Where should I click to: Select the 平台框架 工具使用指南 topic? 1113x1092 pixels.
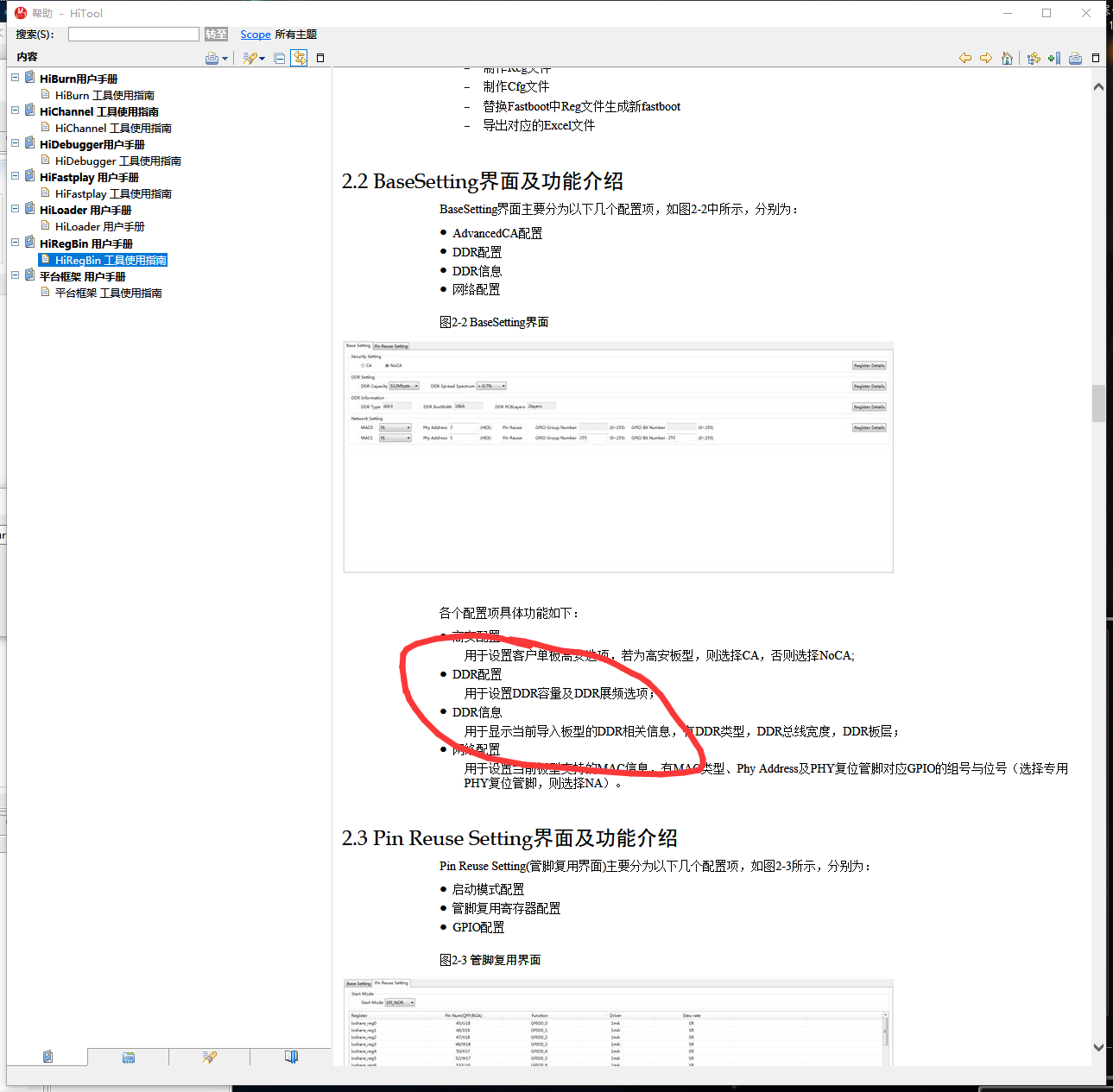coord(107,292)
